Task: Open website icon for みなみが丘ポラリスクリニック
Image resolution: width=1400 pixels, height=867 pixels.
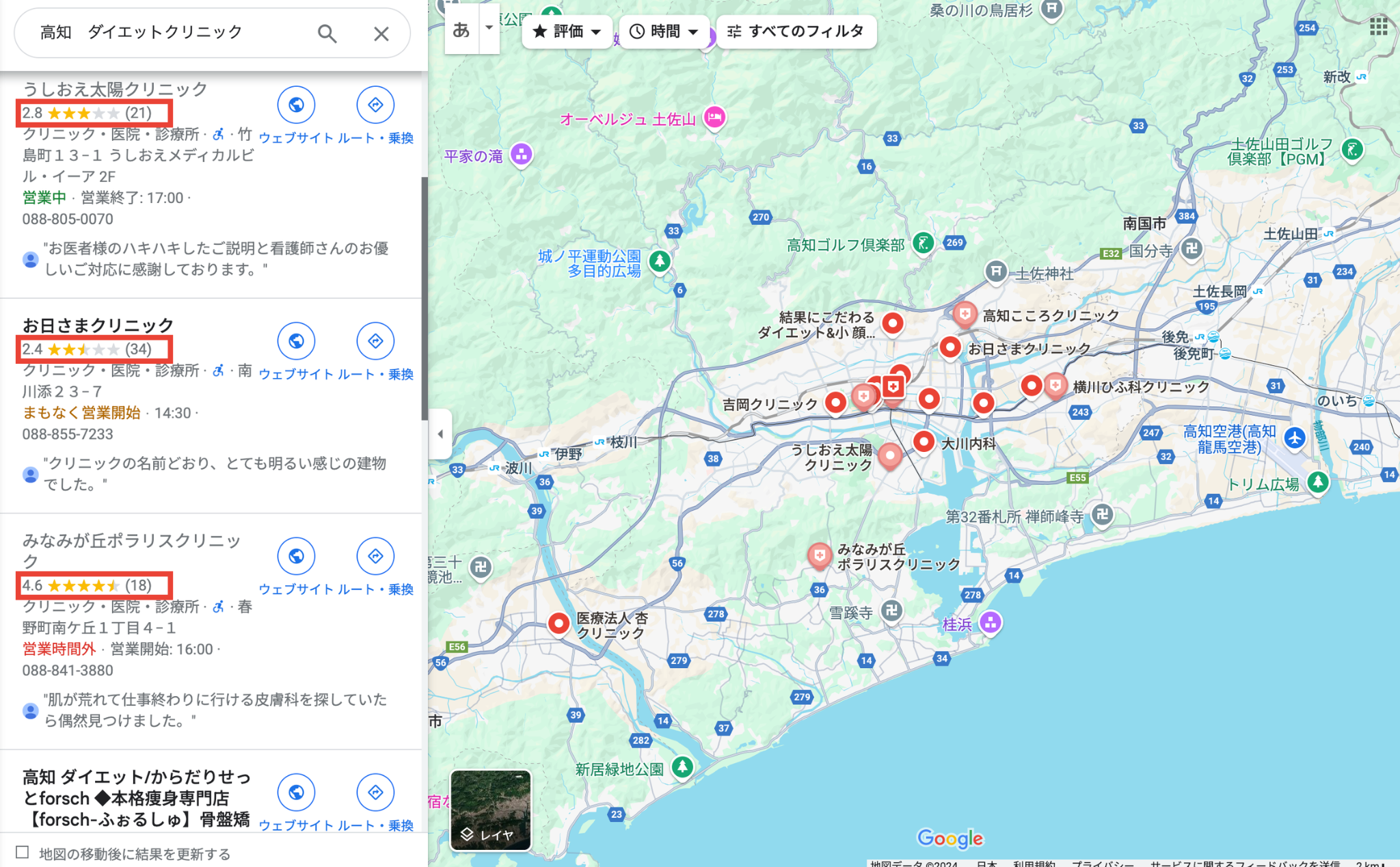Action: (x=296, y=556)
